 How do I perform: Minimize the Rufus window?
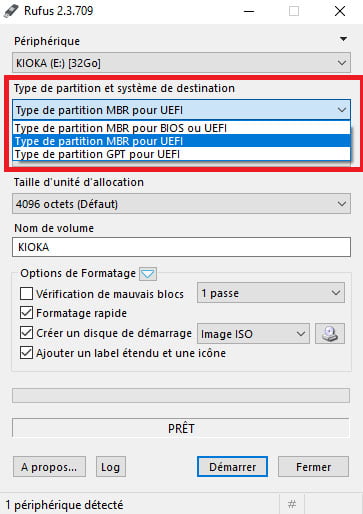249,11
